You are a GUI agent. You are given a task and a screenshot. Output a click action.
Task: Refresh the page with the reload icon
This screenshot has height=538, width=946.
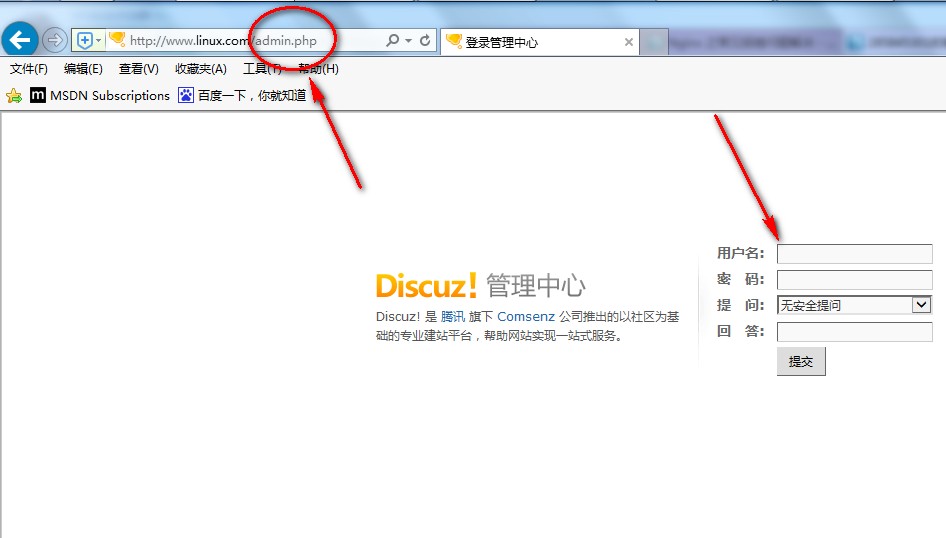point(425,40)
